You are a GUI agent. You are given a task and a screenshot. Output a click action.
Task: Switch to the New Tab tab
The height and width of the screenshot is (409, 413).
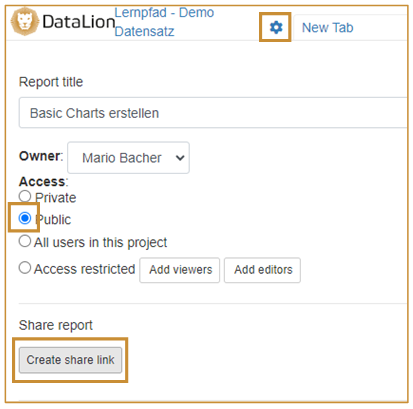(327, 28)
